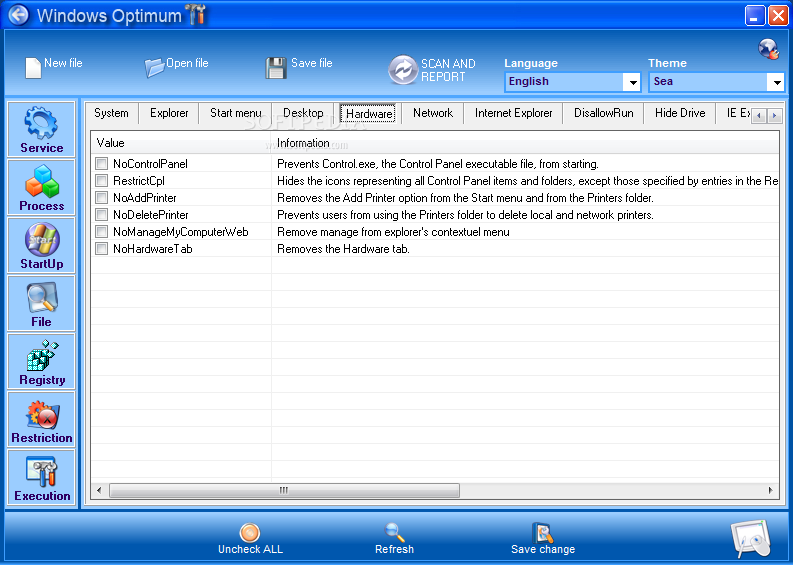Click the whiteboard icon at bottom right
Viewport: 793px width, 565px height.
[751, 539]
